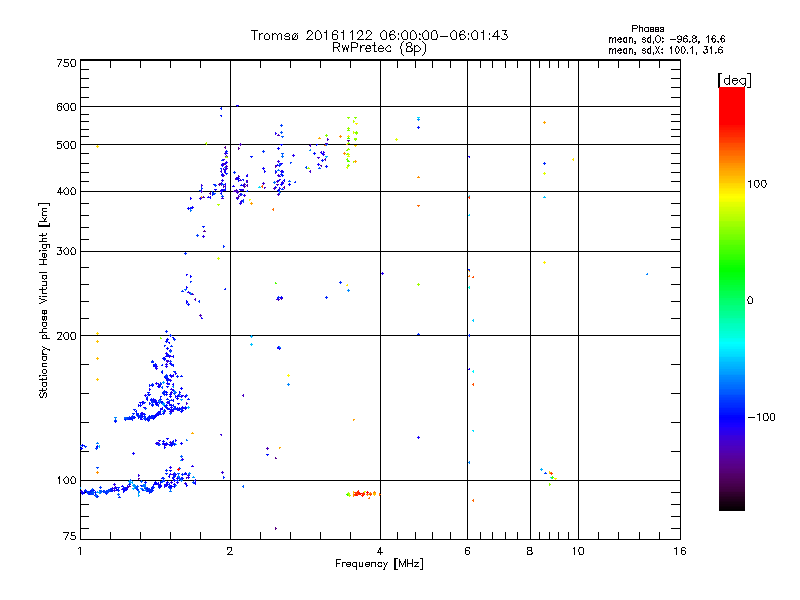
Task: Click the y-axis tick label '750'
Action: pos(66,63)
